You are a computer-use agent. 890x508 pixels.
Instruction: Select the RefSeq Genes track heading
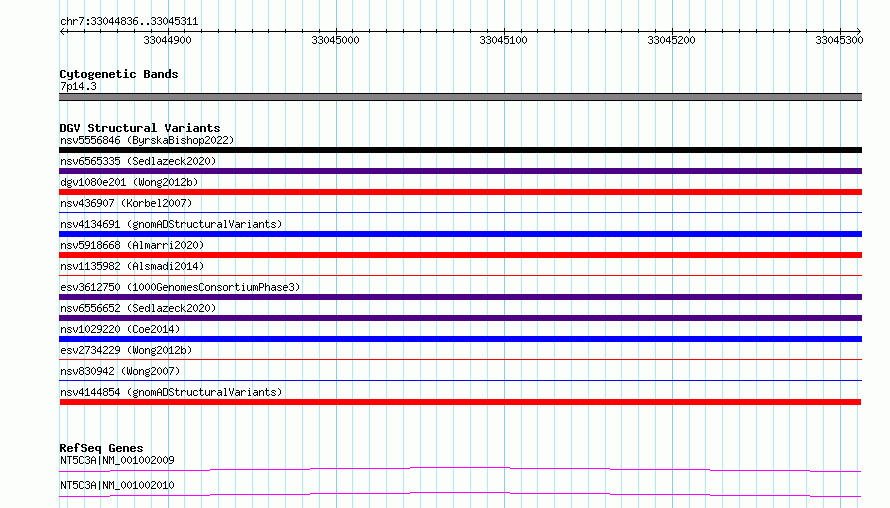tap(101, 448)
